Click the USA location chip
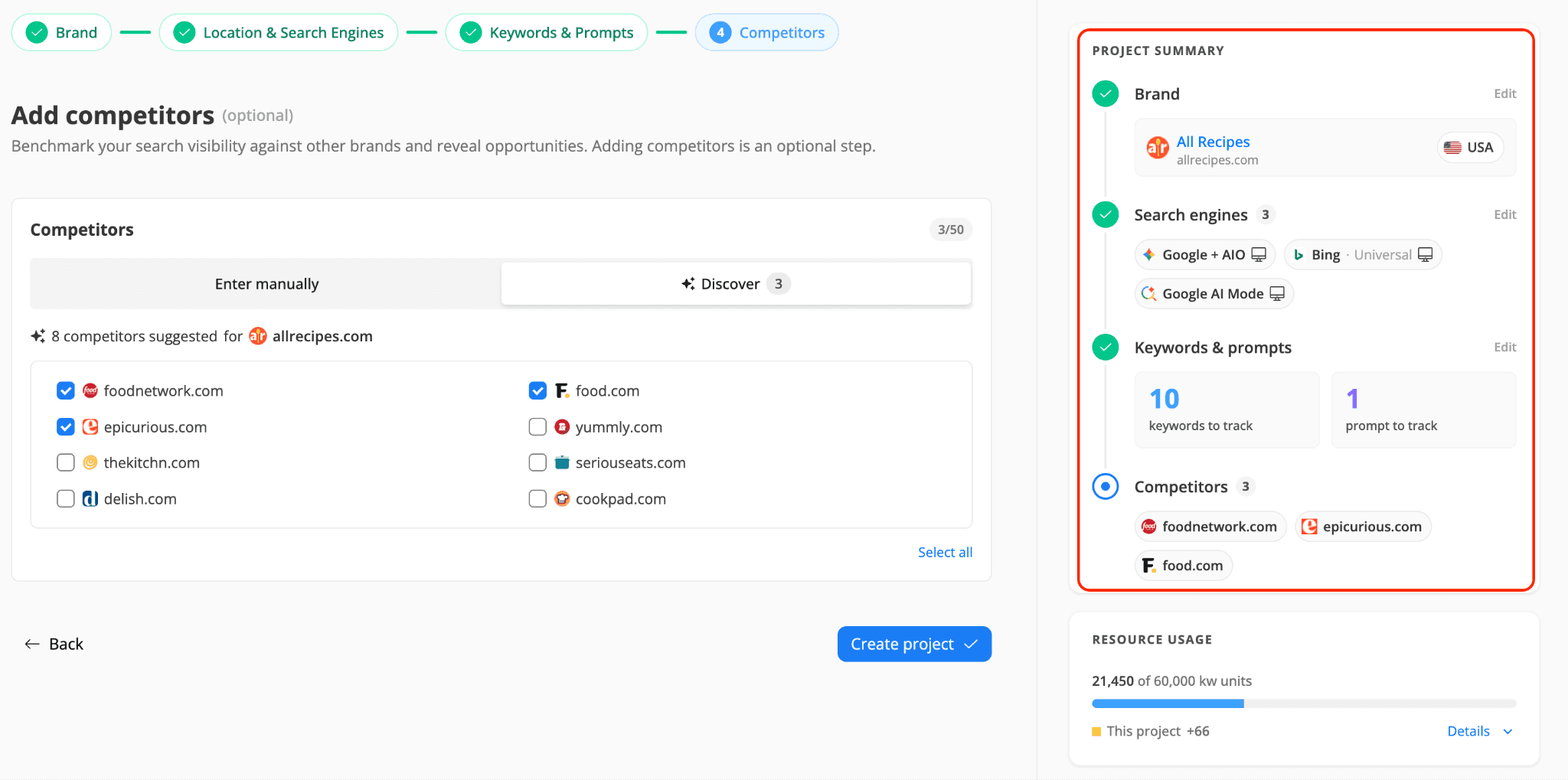The width and height of the screenshot is (1568, 780). click(1470, 148)
